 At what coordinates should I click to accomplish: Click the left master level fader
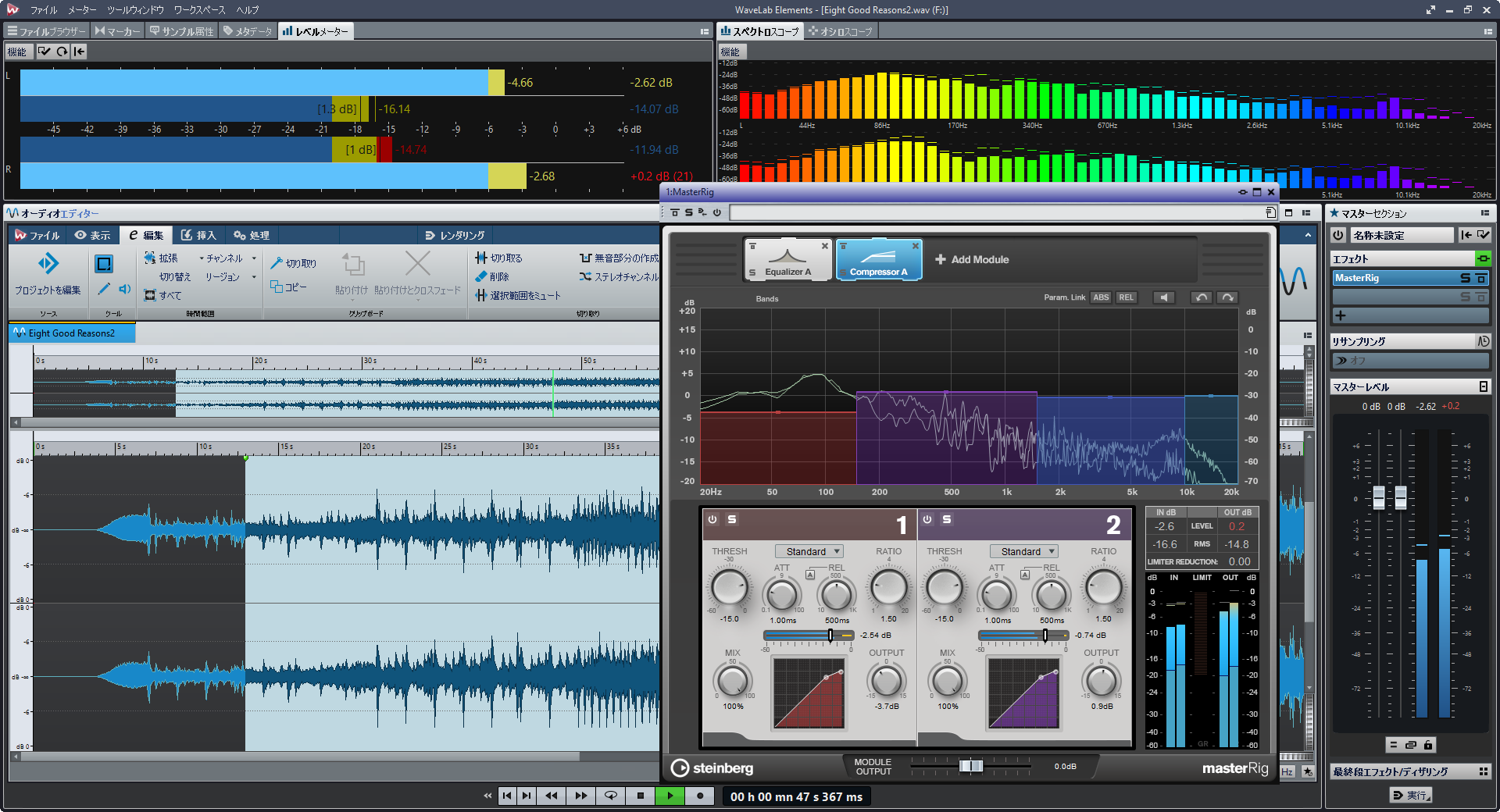(x=1379, y=497)
